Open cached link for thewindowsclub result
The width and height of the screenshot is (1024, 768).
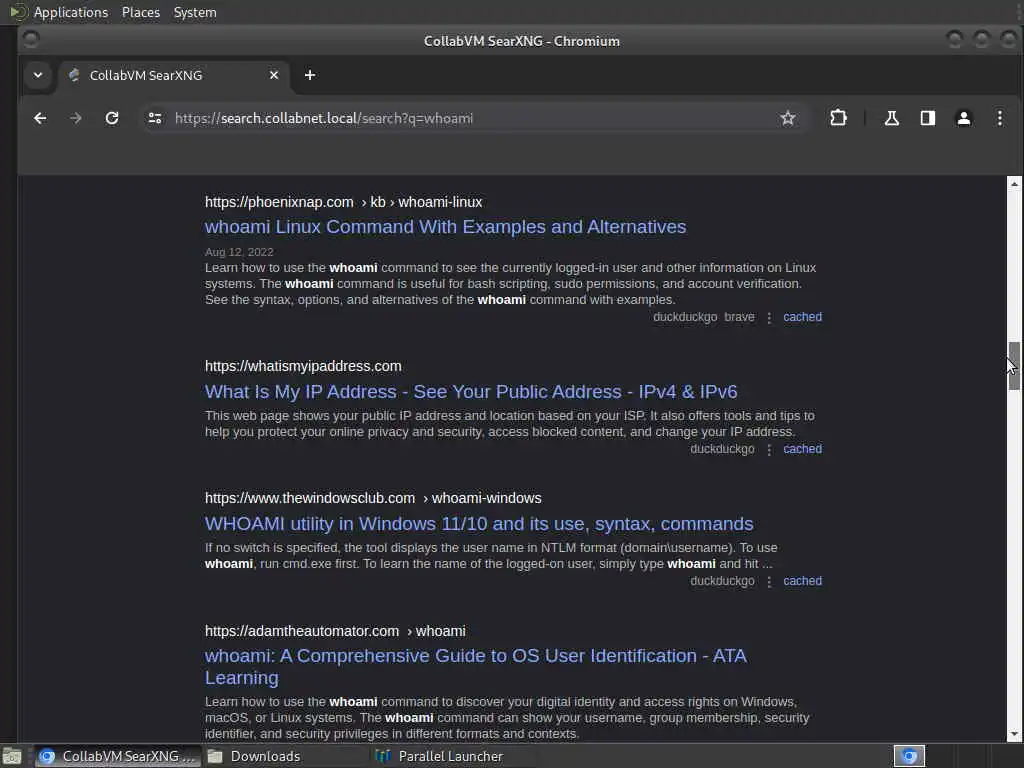803,581
